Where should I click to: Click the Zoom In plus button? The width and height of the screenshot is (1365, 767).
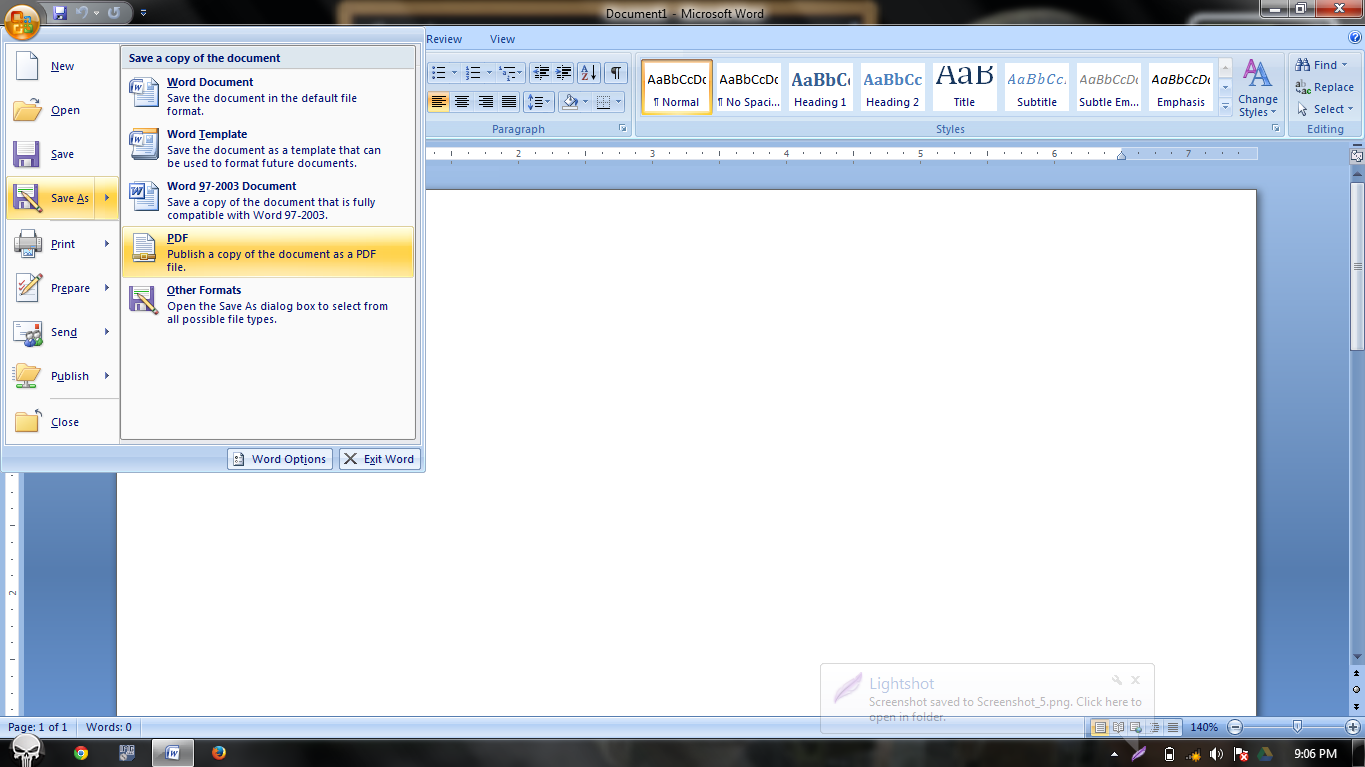(x=1352, y=727)
